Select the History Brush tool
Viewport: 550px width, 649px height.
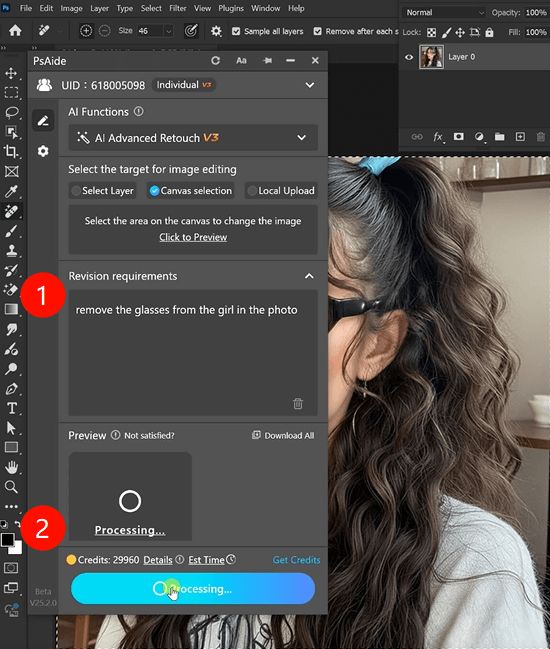tap(11, 270)
